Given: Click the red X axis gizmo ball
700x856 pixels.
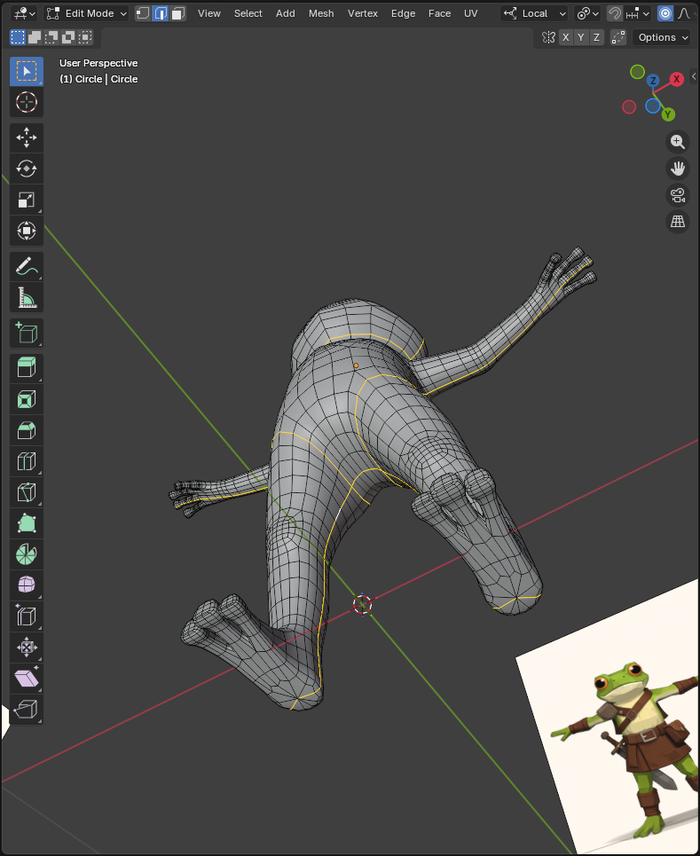Looking at the screenshot, I should [x=677, y=78].
